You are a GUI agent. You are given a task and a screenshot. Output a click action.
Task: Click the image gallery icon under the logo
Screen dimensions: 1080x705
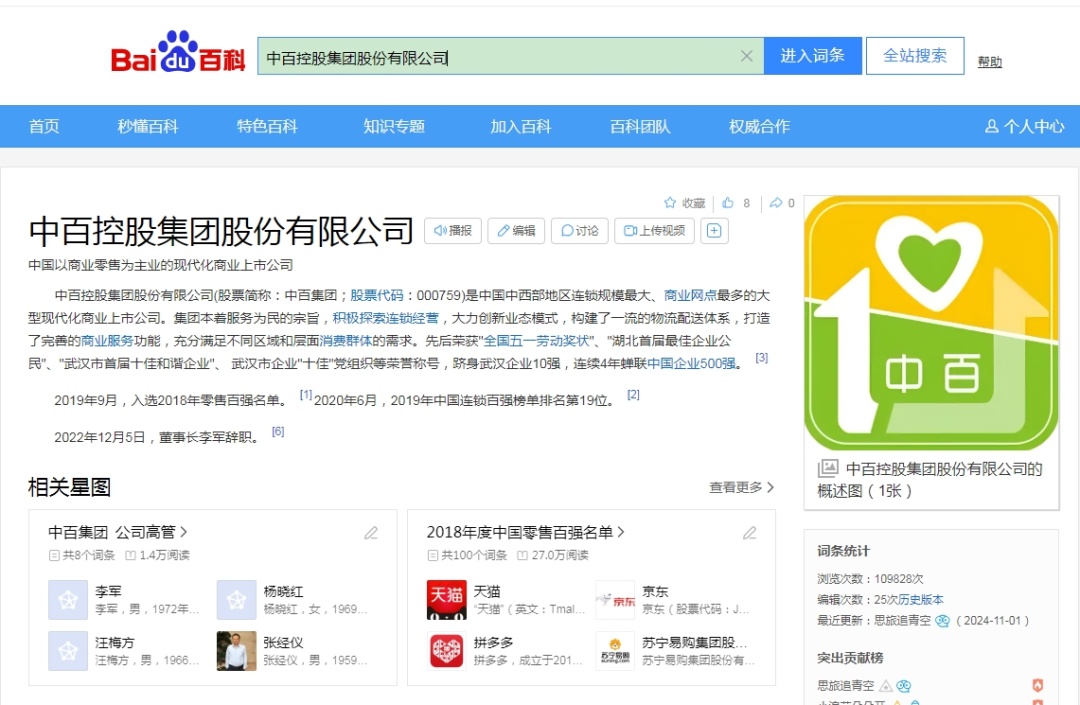click(x=828, y=468)
